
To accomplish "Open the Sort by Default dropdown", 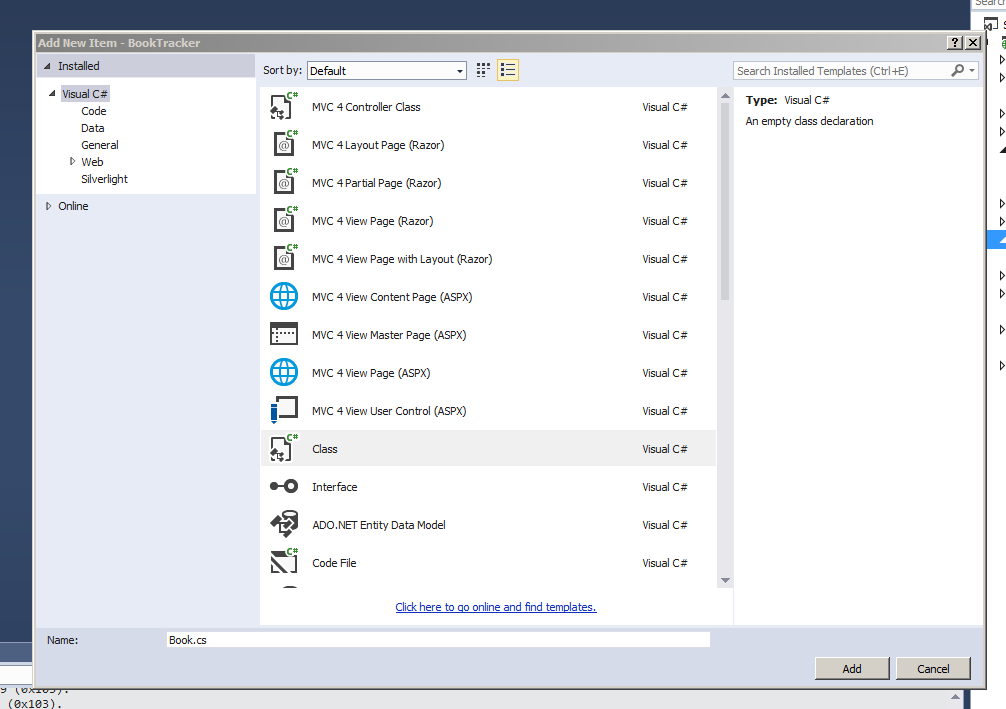I will tap(387, 71).
